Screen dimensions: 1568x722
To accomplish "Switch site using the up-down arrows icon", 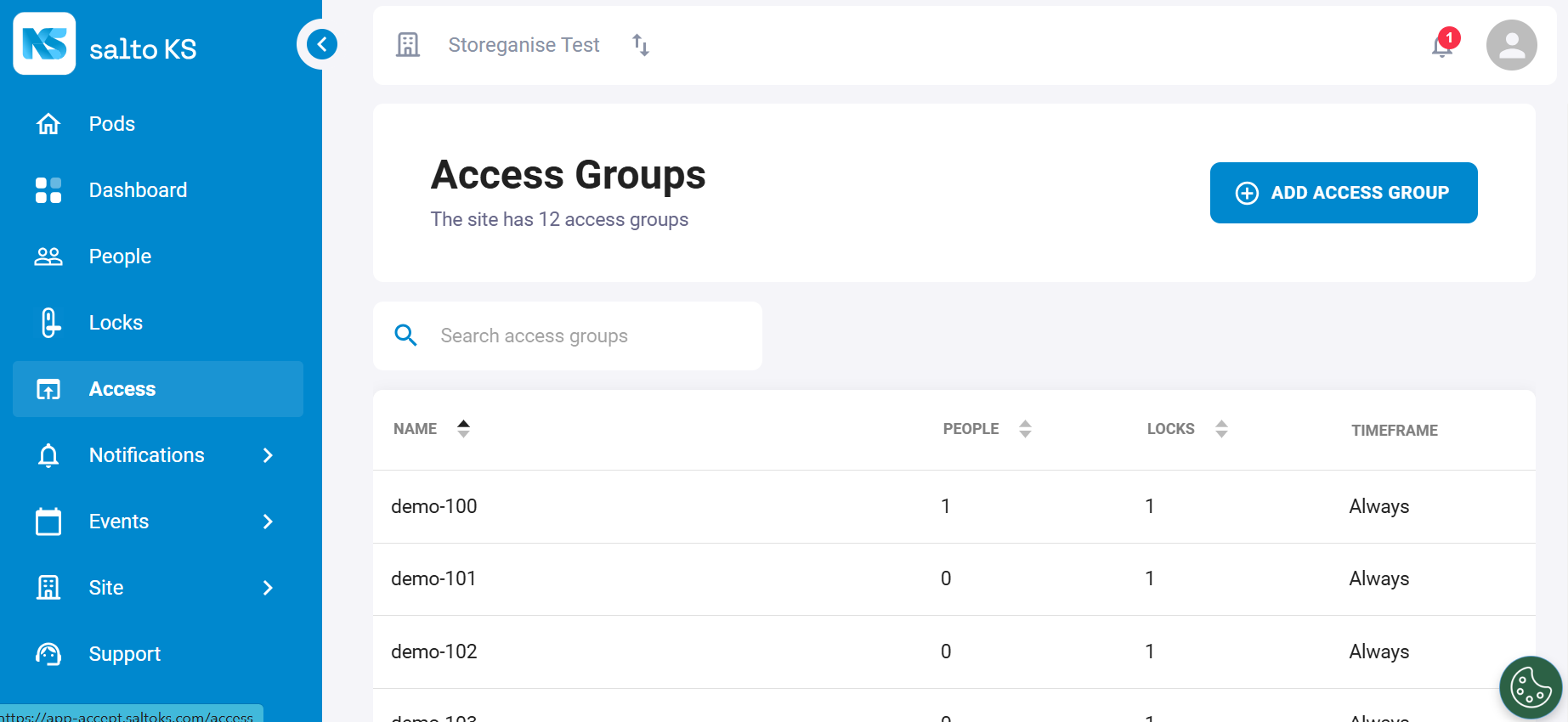I will click(641, 45).
